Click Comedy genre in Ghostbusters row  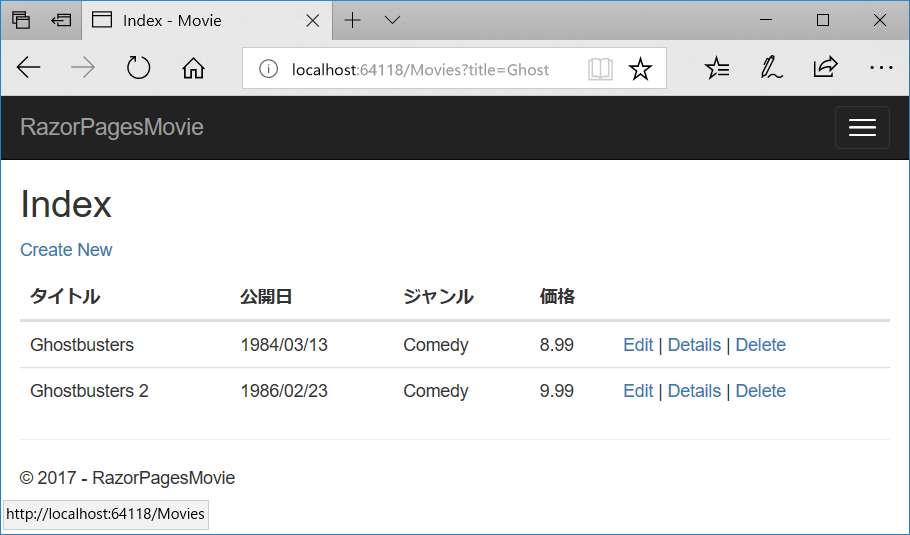coord(436,345)
